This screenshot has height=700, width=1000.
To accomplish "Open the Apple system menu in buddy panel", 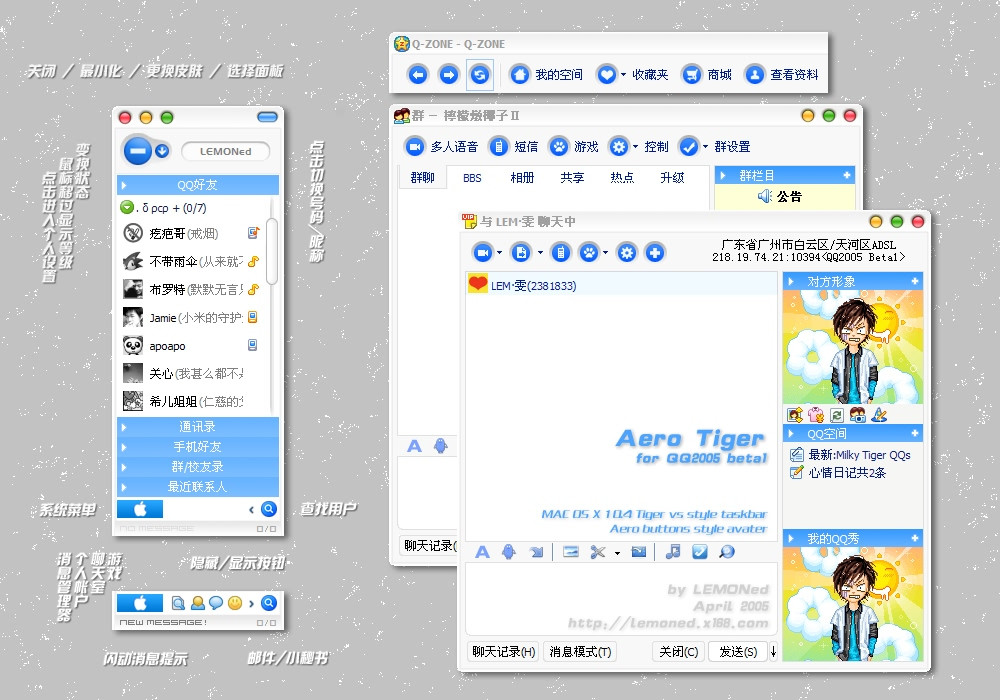I will [x=140, y=509].
